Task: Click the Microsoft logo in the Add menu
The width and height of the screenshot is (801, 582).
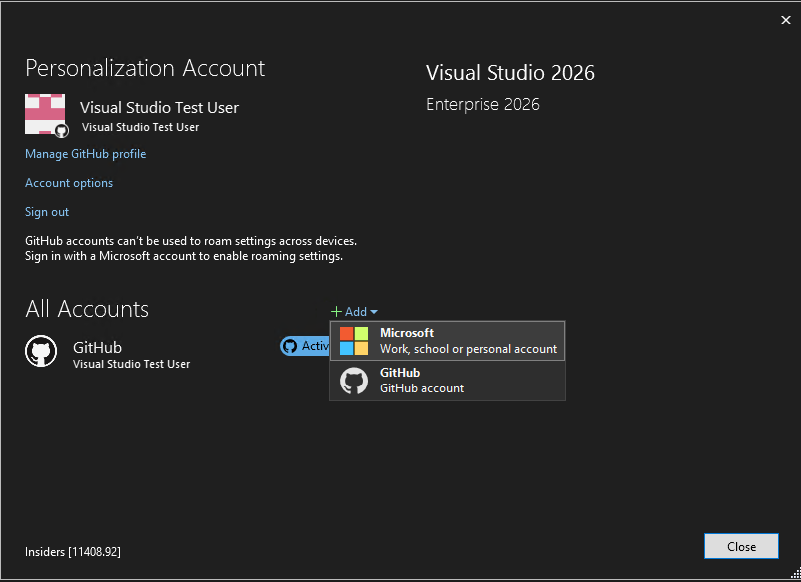Action: (x=355, y=341)
